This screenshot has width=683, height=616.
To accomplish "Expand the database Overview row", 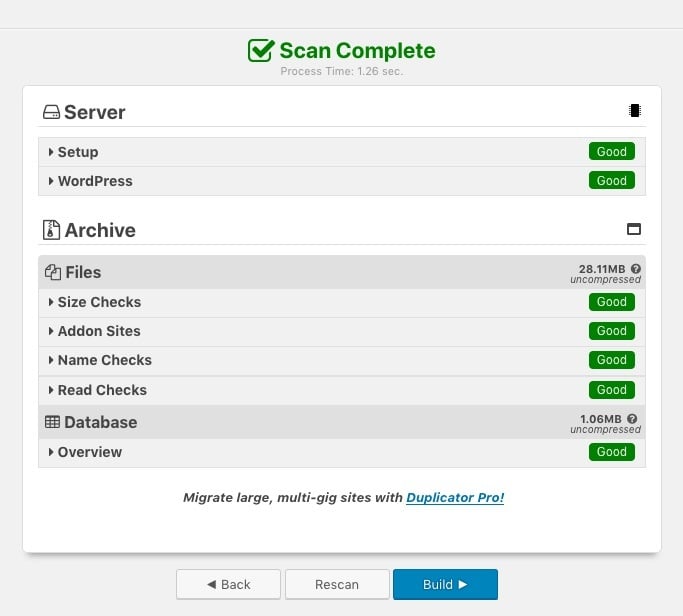I will click(88, 452).
